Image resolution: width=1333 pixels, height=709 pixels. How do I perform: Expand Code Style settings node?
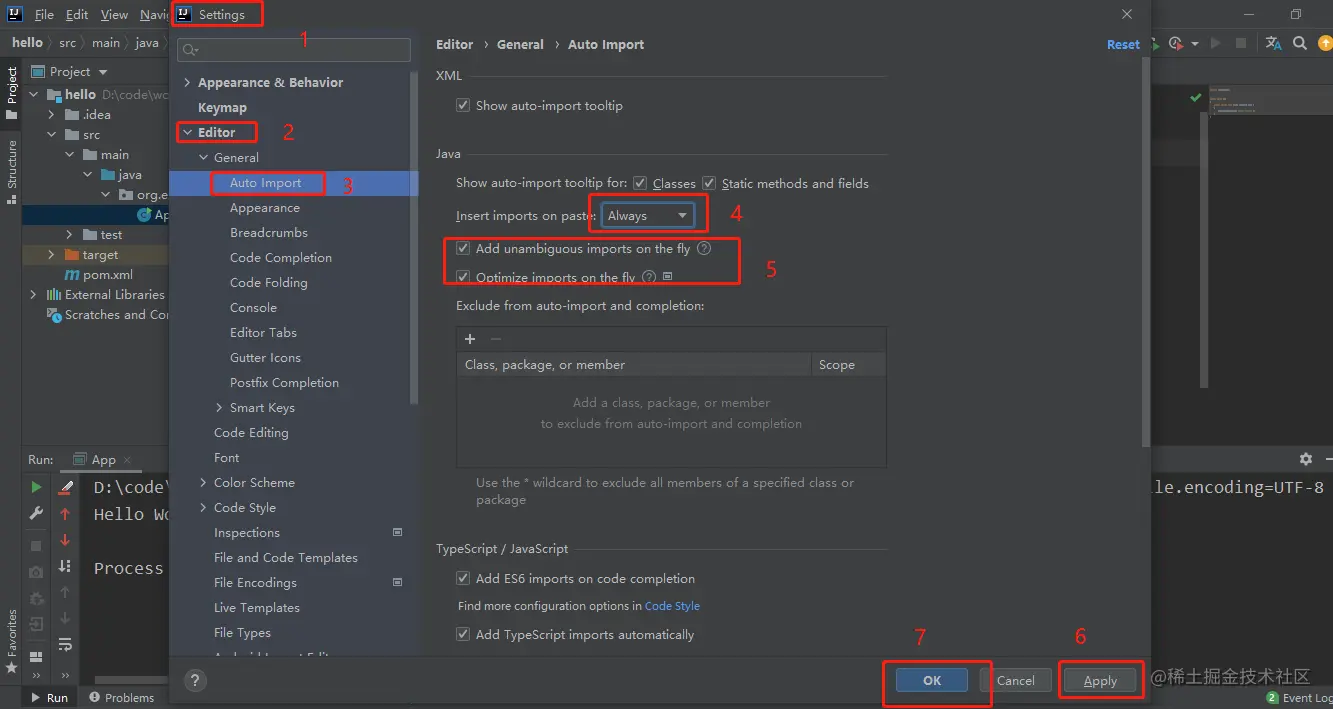click(x=203, y=508)
